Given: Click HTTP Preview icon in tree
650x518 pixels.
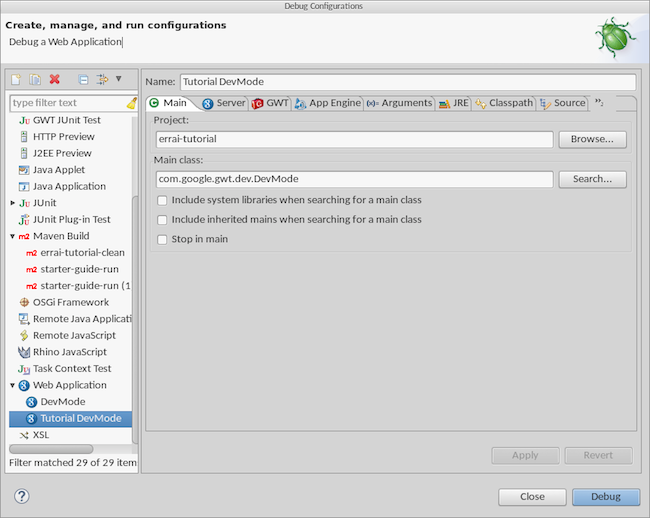Looking at the screenshot, I should 24,137.
